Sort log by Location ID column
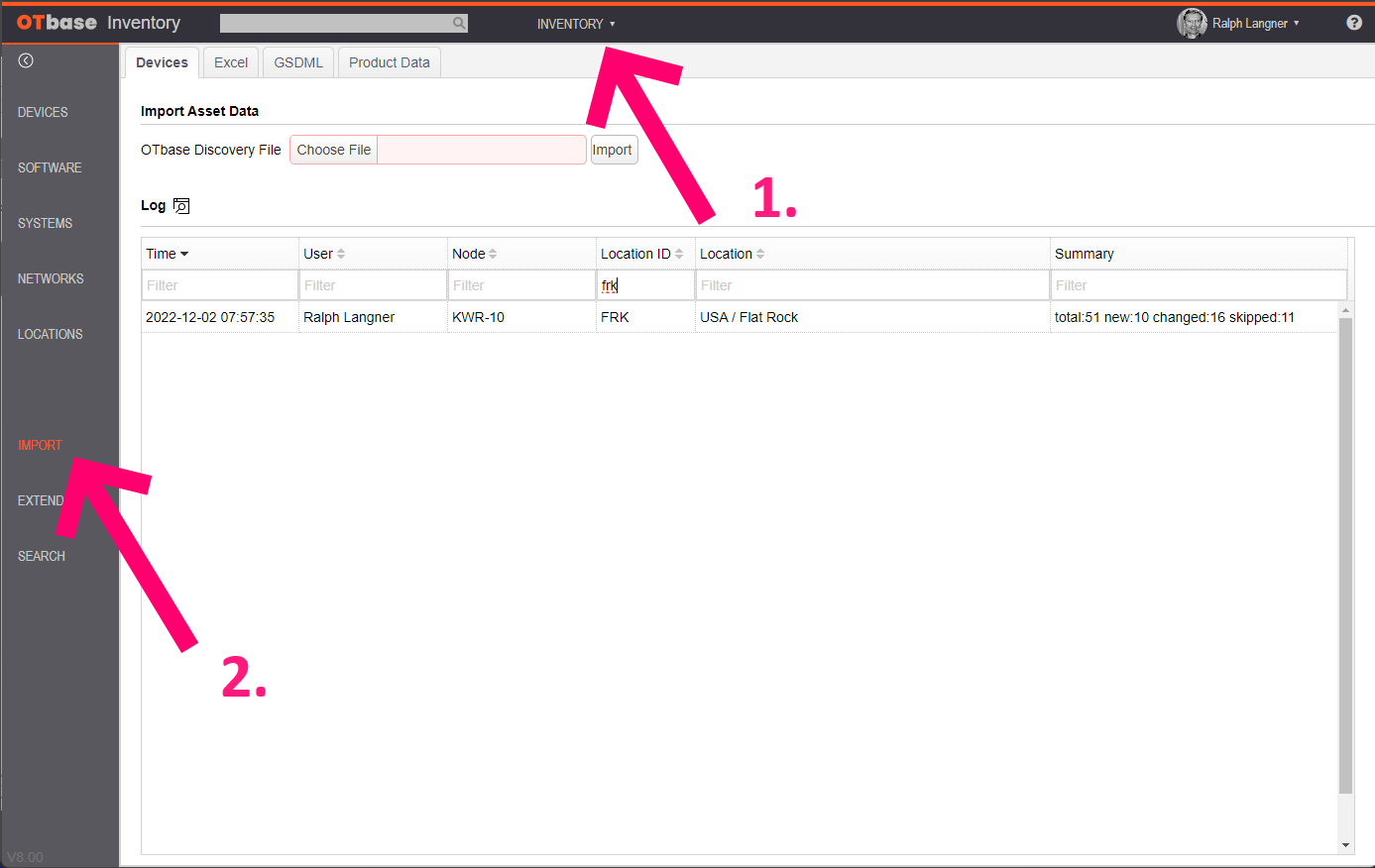 [x=642, y=254]
